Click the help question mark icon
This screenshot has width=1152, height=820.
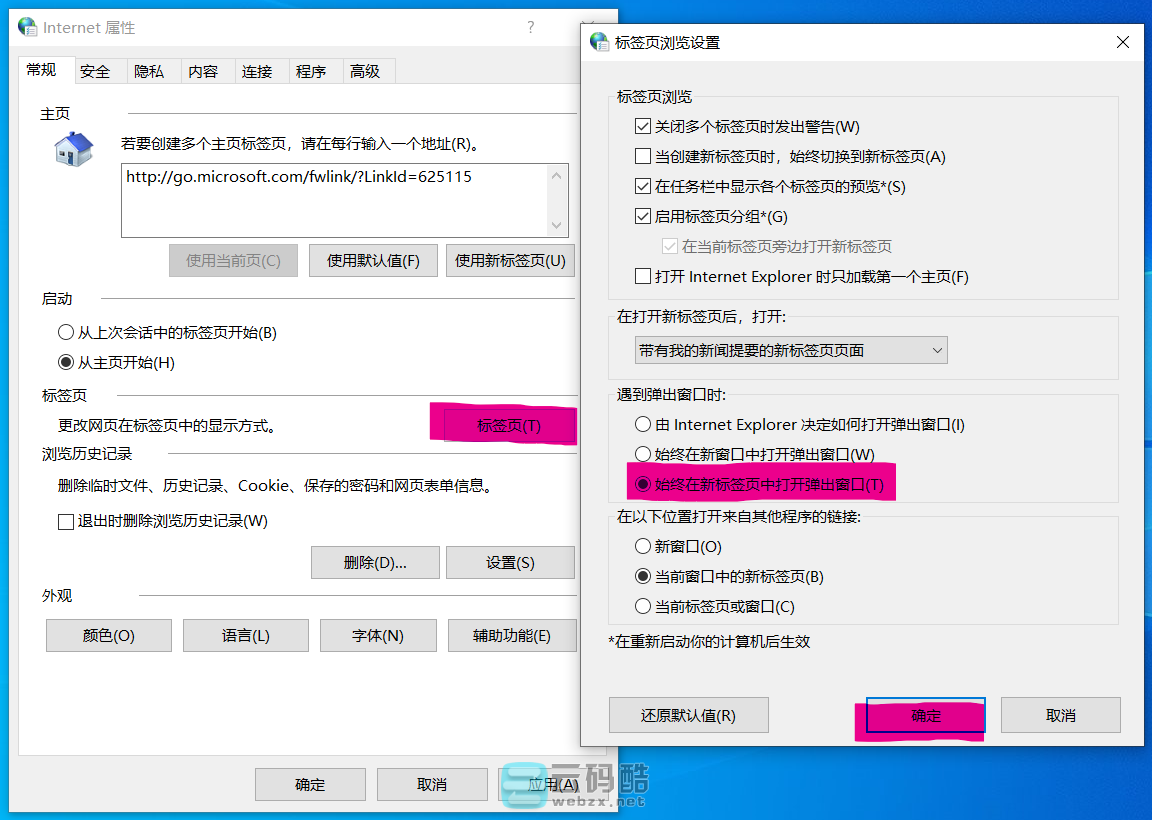click(x=530, y=28)
